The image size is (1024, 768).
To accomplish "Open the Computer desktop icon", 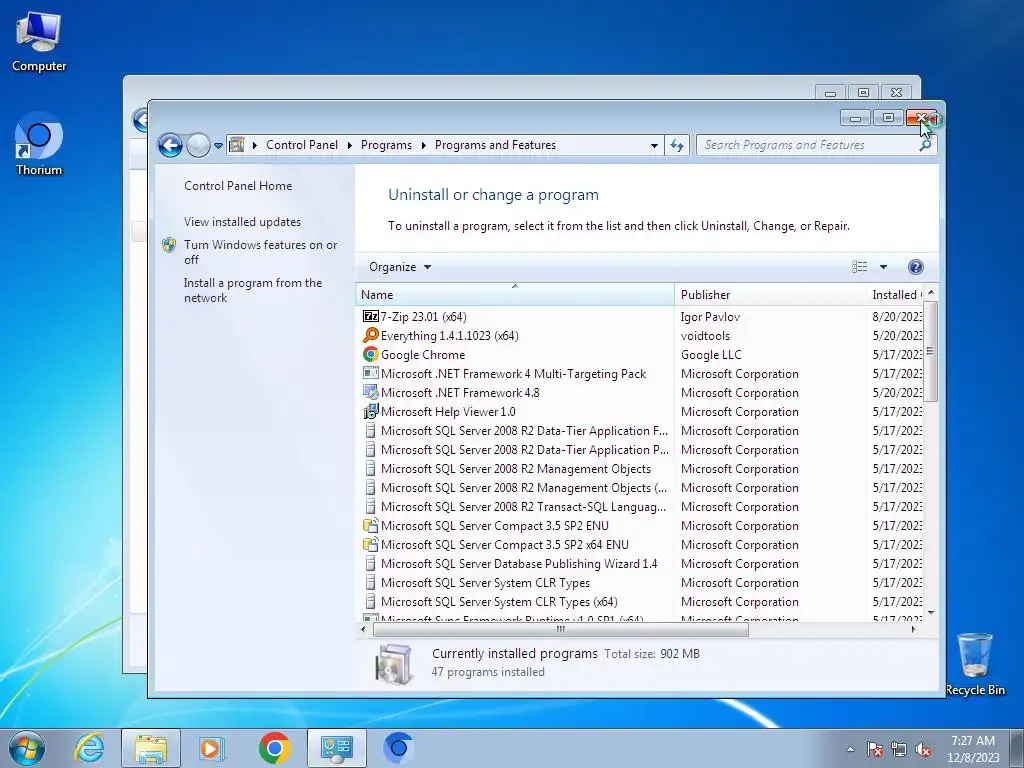I will click(x=39, y=41).
